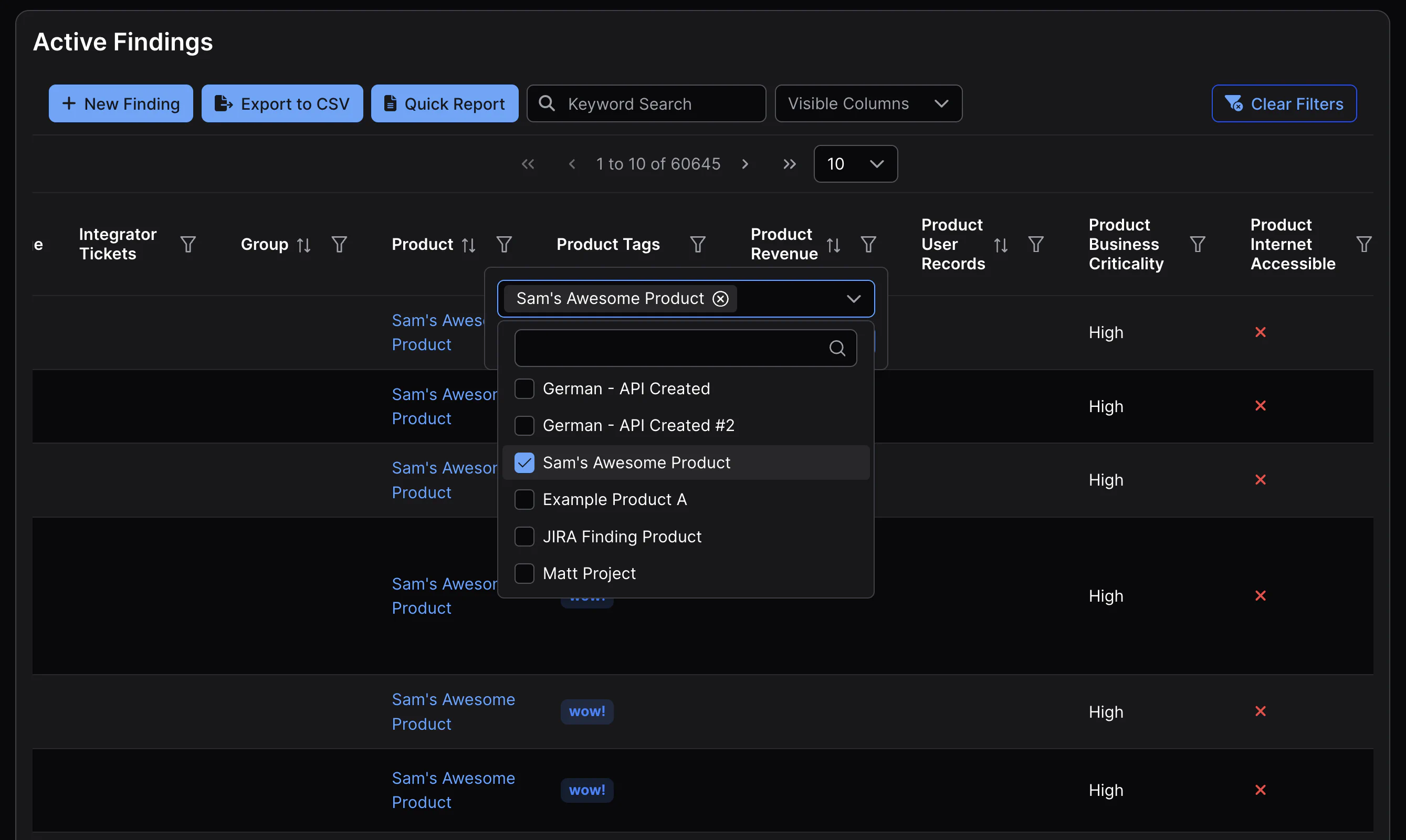Viewport: 1406px width, 840px height.
Task: Click the Integrator Tickets filter icon
Action: tap(188, 245)
